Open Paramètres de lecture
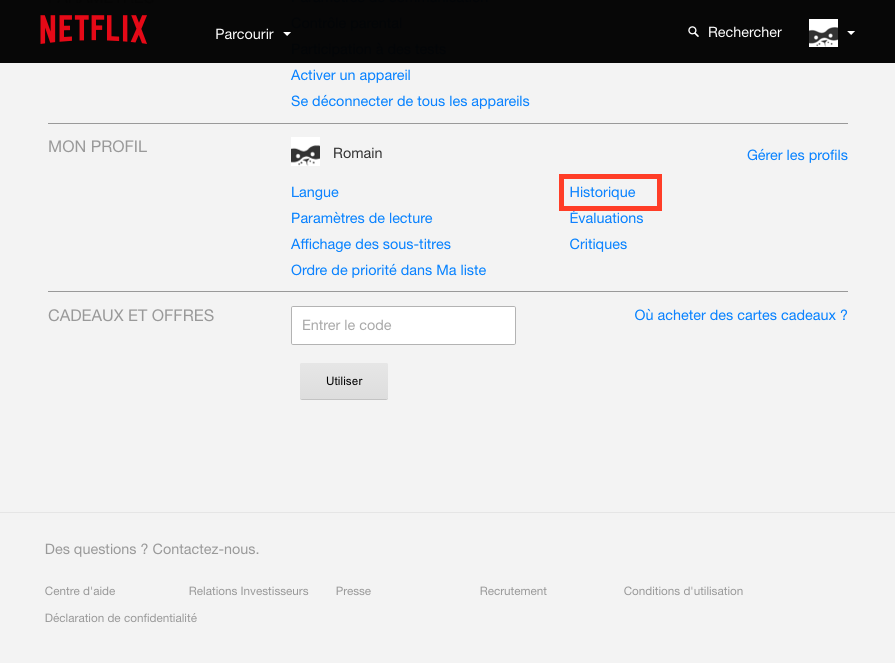The height and width of the screenshot is (663, 895). point(361,218)
